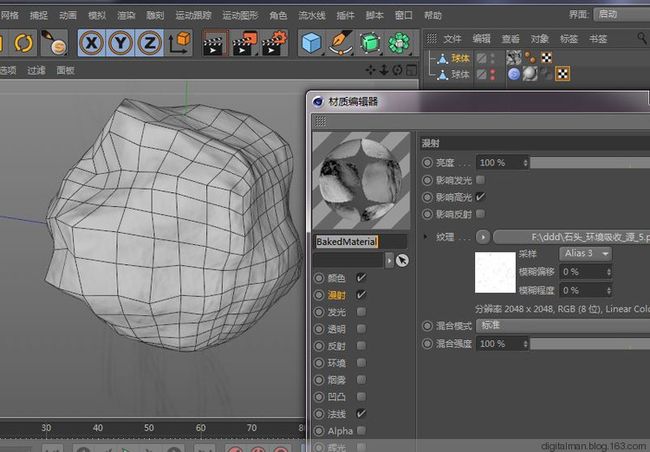650x452 pixels.
Task: Open Object Manager 文件 menu
Action: pos(452,39)
